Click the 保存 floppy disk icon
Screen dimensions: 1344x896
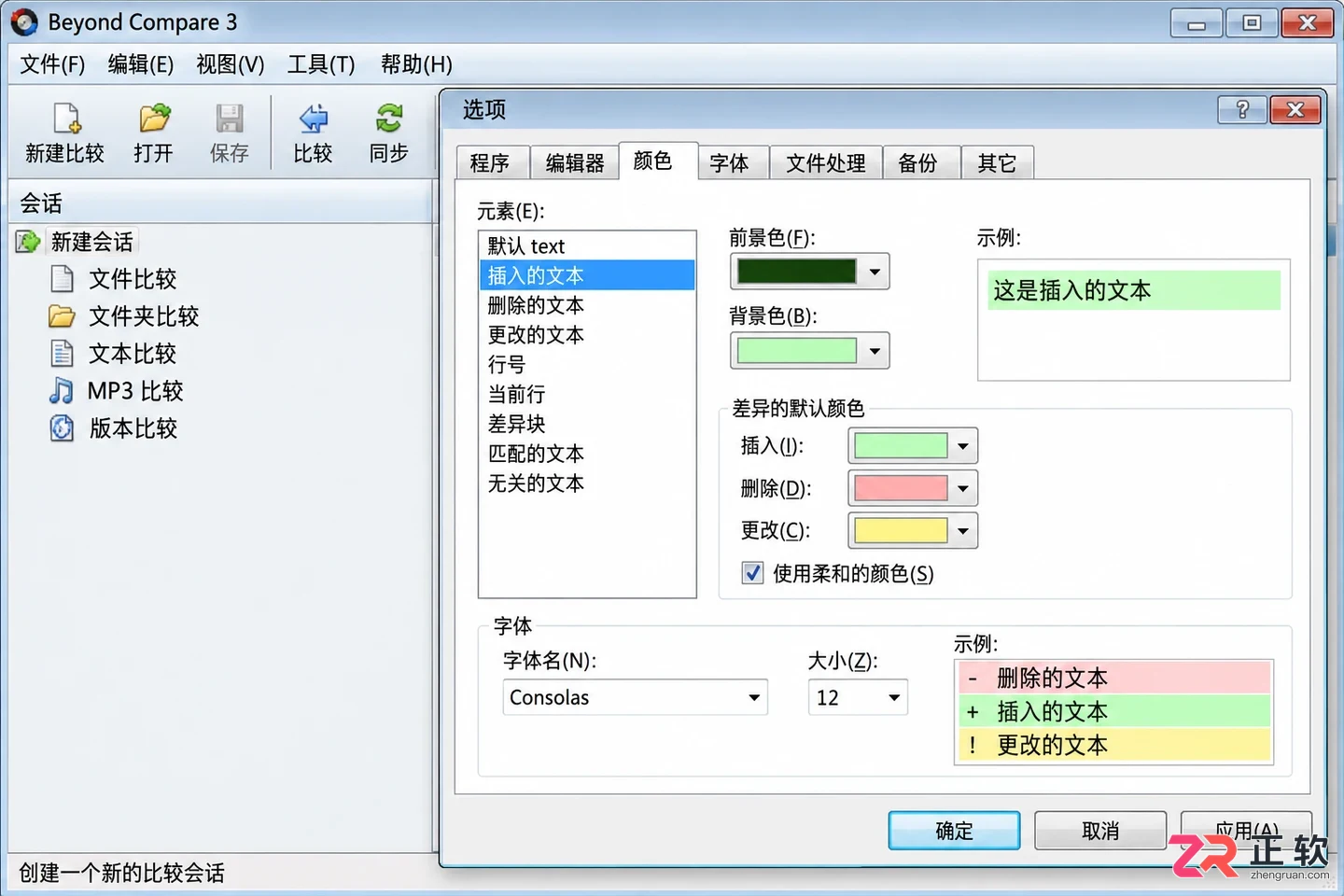(230, 119)
